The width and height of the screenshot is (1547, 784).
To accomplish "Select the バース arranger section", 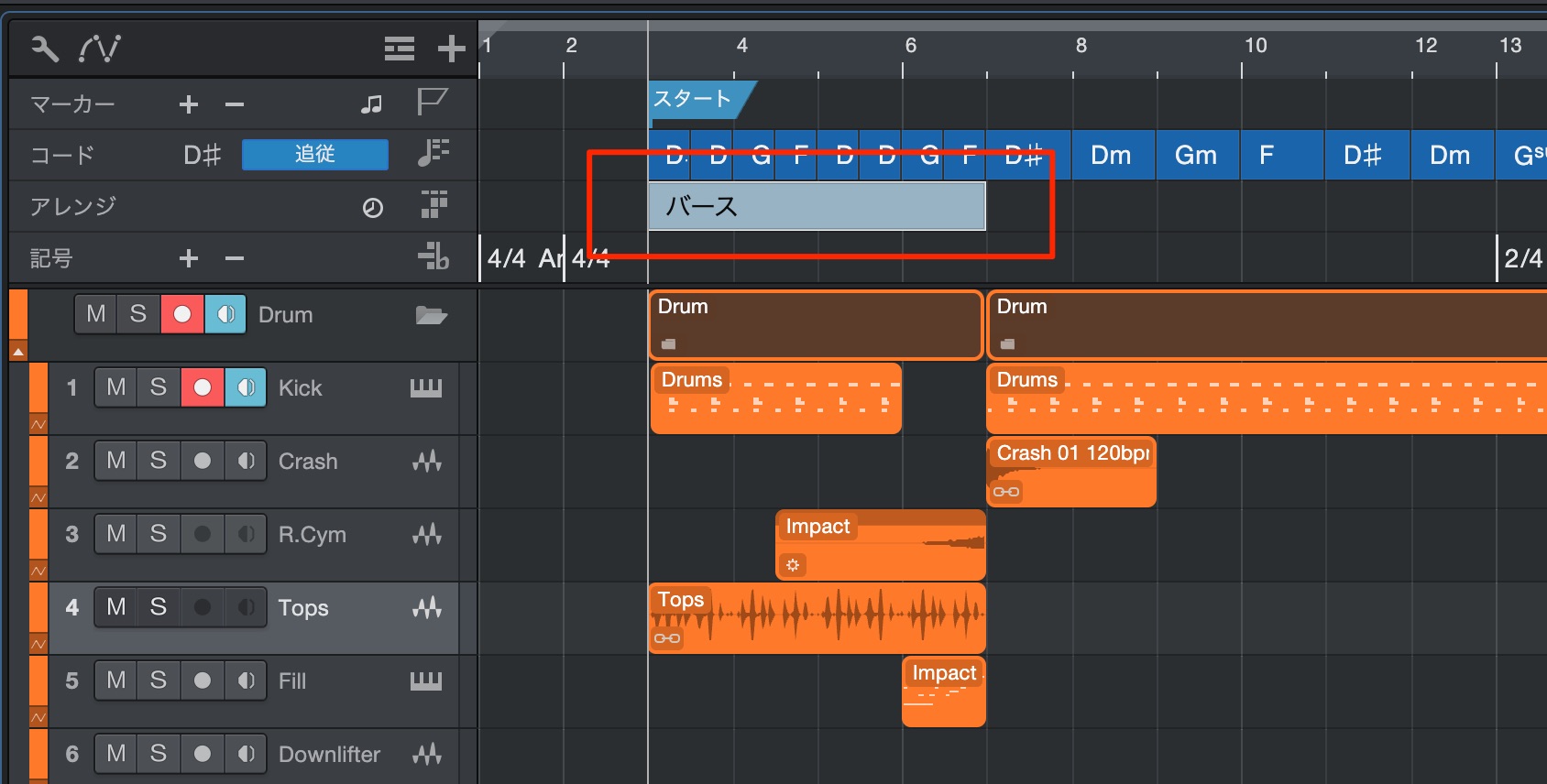I will point(816,207).
